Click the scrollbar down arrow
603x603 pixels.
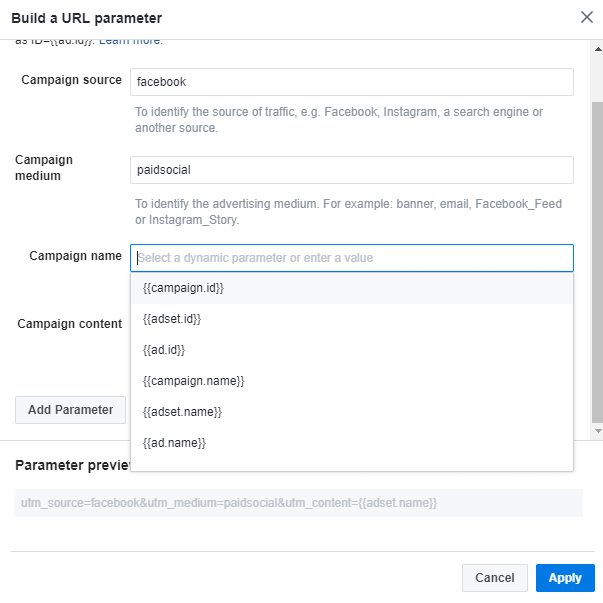click(x=597, y=431)
